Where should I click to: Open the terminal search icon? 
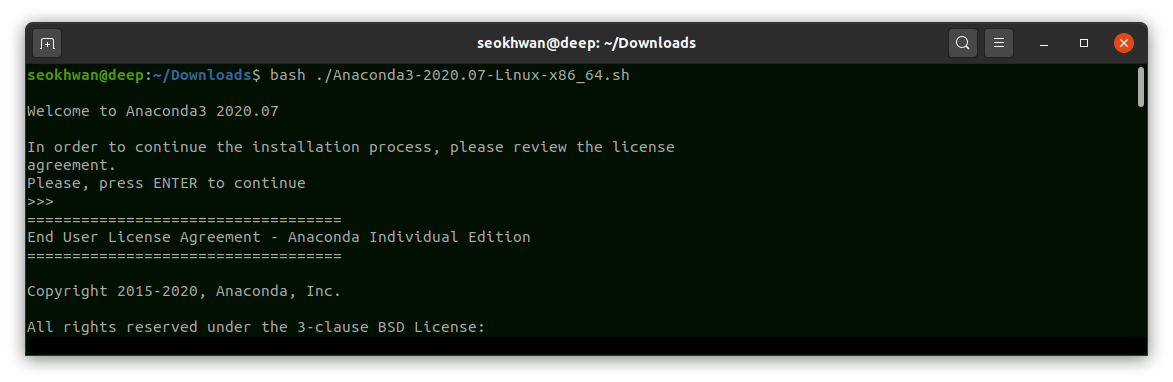[x=963, y=43]
